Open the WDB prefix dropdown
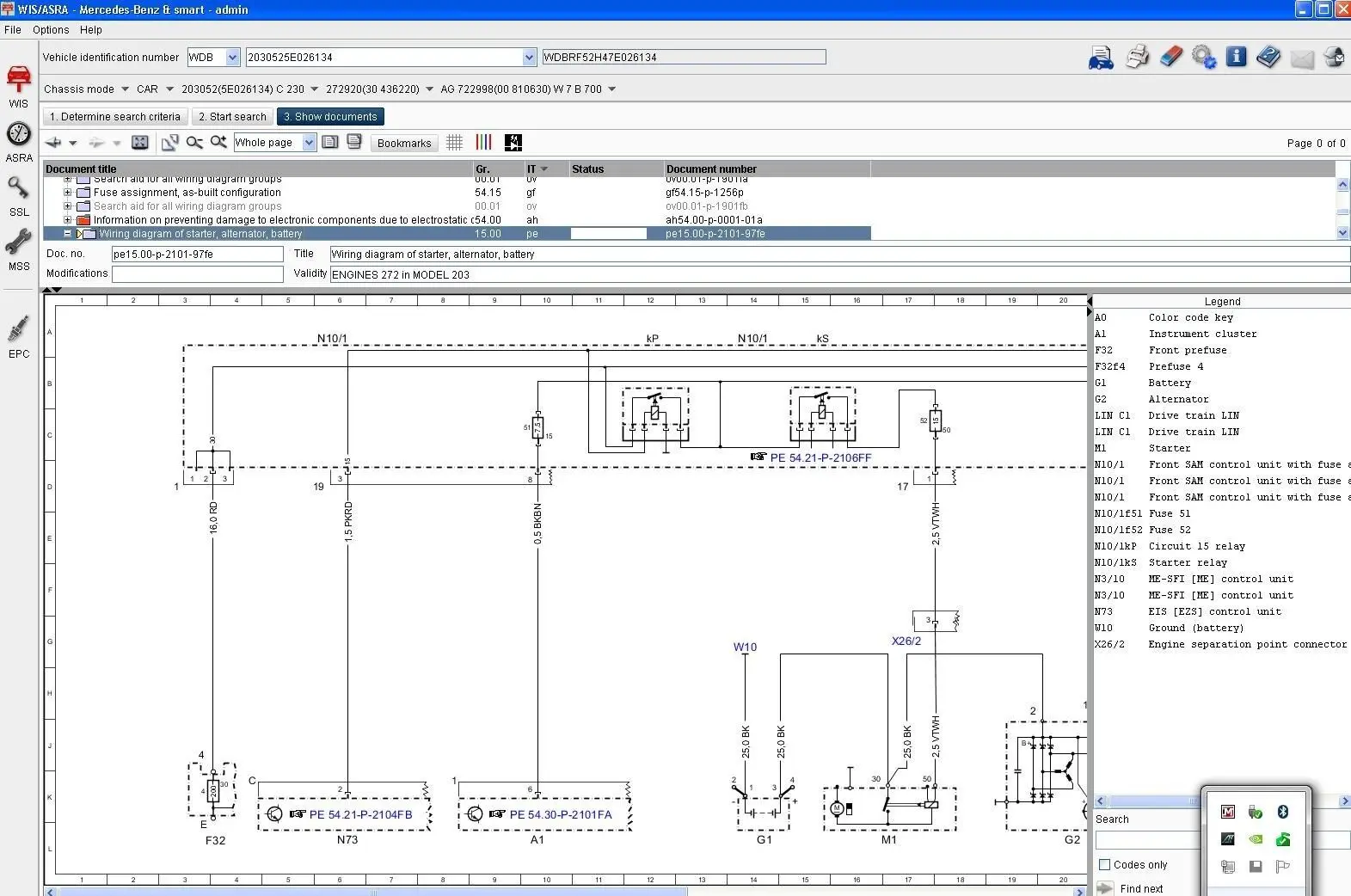The height and width of the screenshot is (896, 1351). [232, 58]
